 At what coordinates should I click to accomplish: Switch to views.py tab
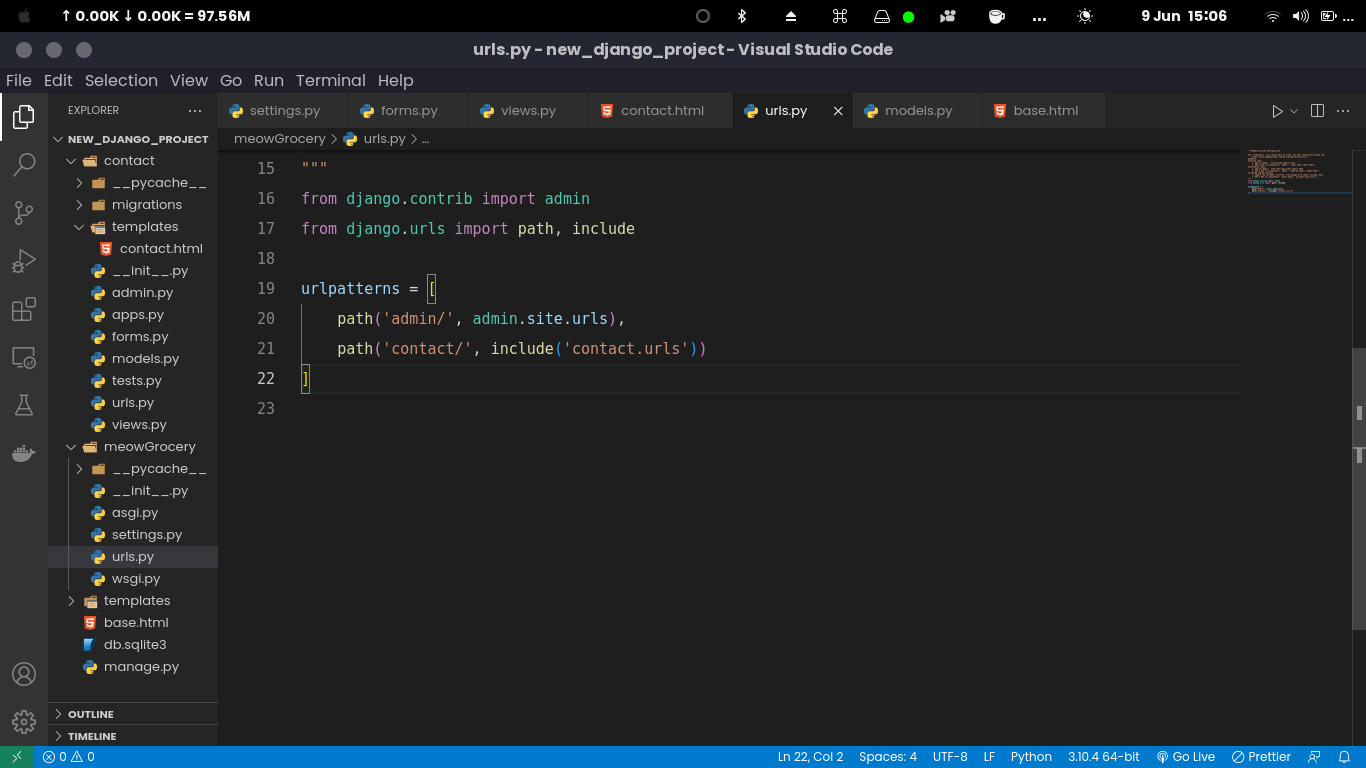[x=527, y=111]
